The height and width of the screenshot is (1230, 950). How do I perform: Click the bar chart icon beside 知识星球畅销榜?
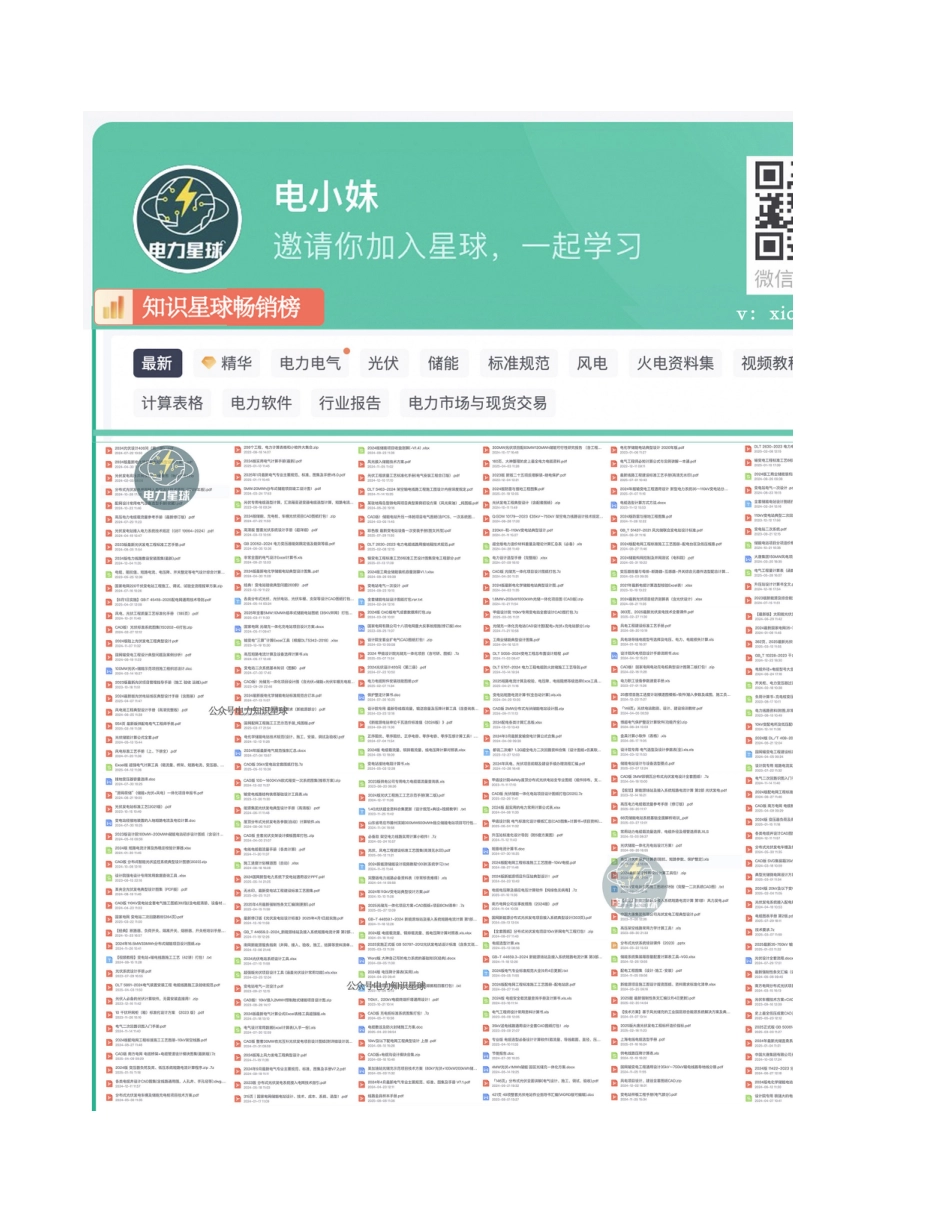pos(114,307)
